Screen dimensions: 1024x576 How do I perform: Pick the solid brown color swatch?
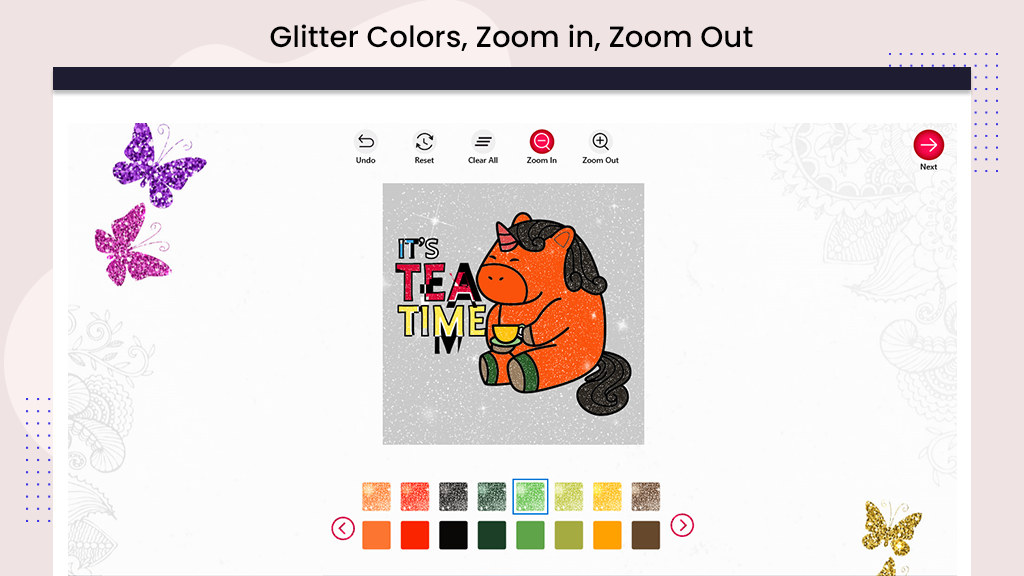coord(646,535)
